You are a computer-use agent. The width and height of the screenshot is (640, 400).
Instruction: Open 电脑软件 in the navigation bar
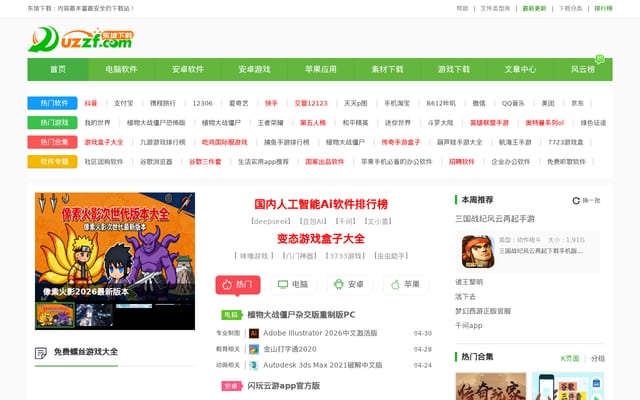point(121,69)
